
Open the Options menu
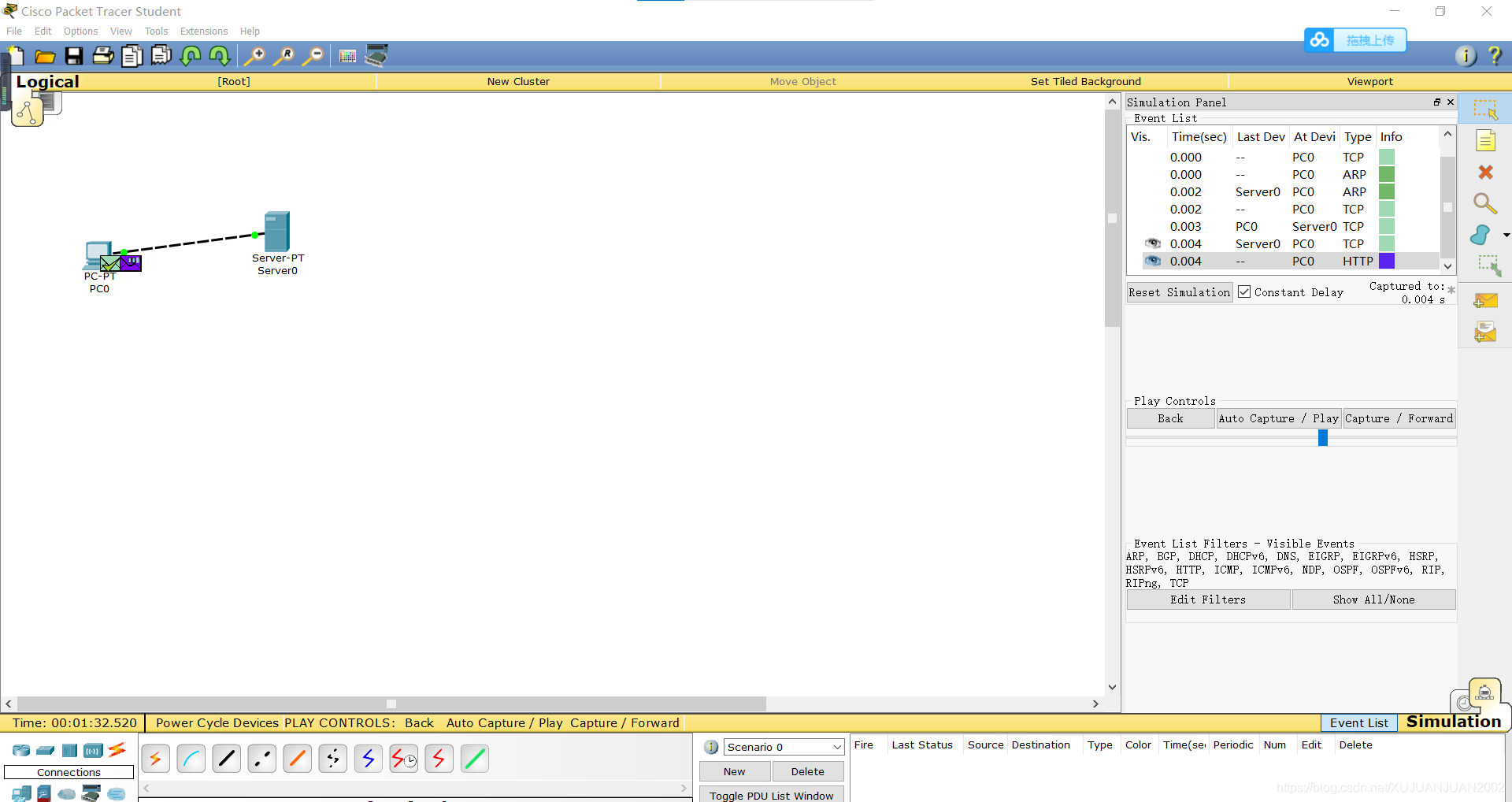(x=80, y=32)
